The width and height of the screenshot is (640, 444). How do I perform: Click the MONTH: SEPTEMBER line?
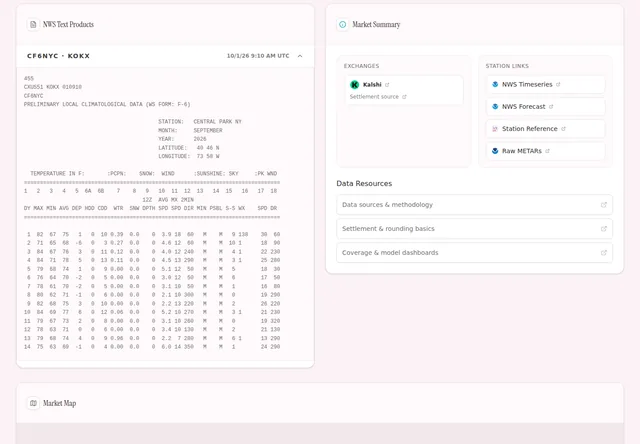click(190, 131)
